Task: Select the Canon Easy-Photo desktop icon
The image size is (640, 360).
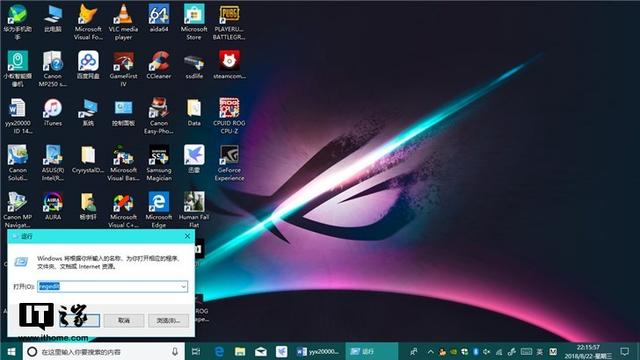Action: 159,116
